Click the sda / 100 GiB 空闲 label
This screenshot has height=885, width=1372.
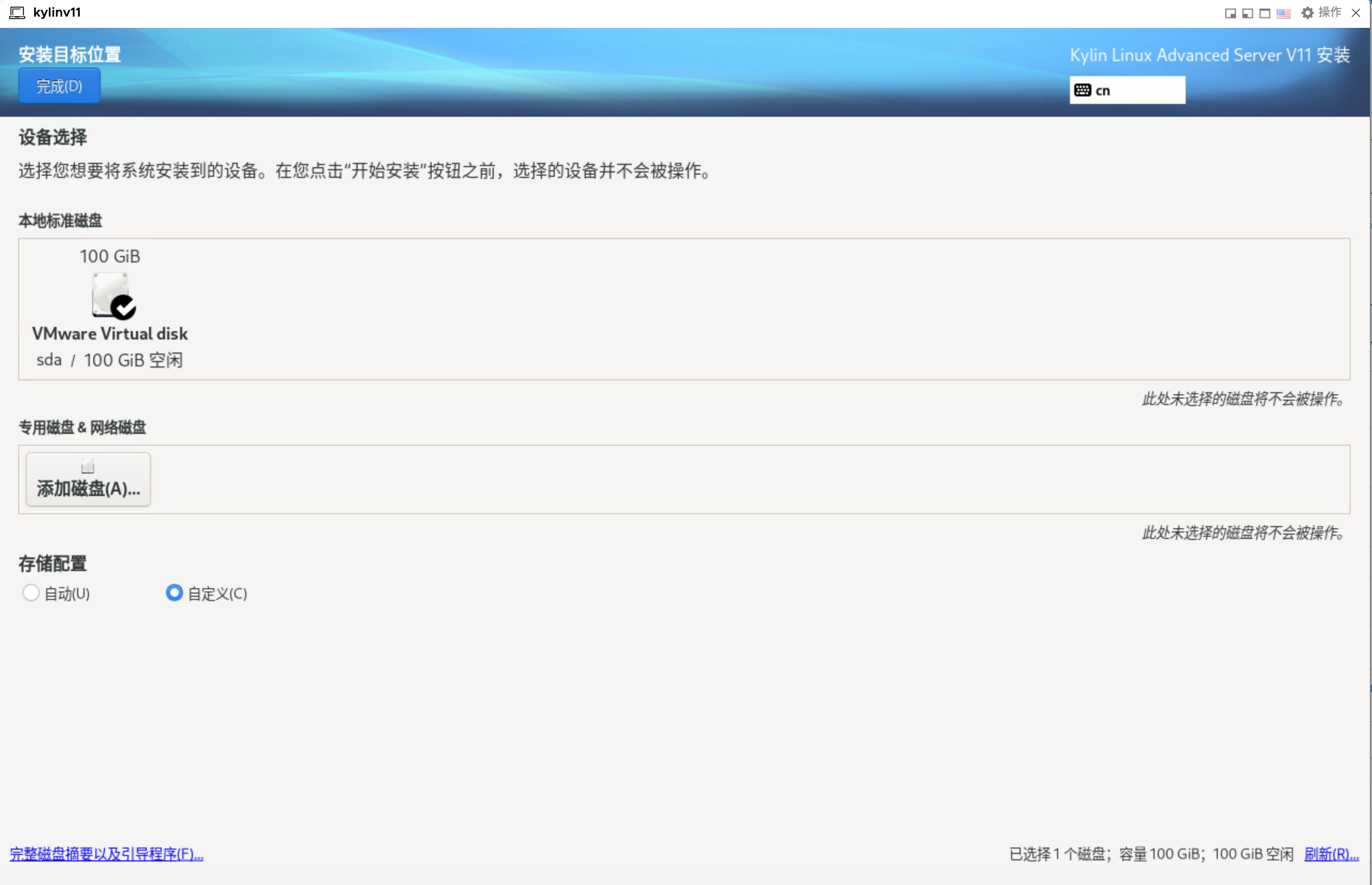[x=109, y=361]
